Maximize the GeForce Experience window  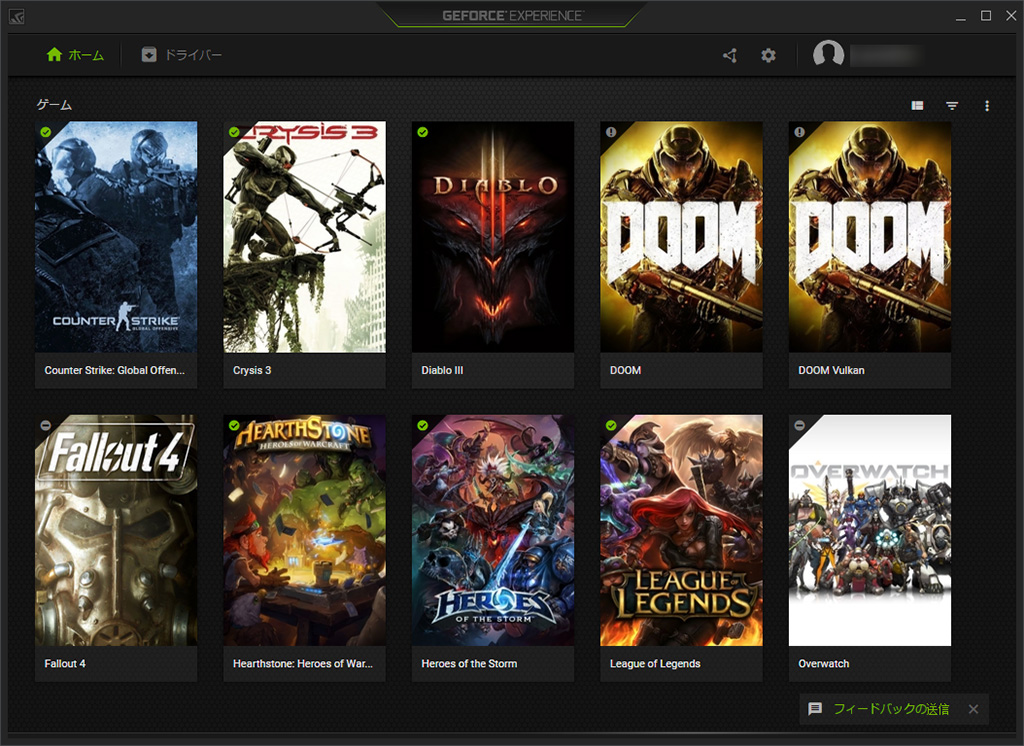click(x=986, y=16)
